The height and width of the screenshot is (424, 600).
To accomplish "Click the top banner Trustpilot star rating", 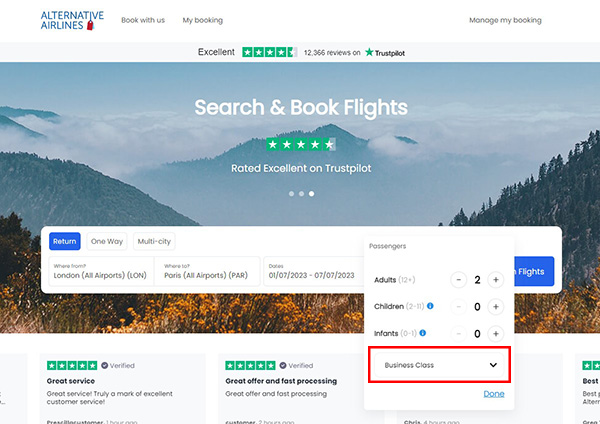I will (x=269, y=52).
